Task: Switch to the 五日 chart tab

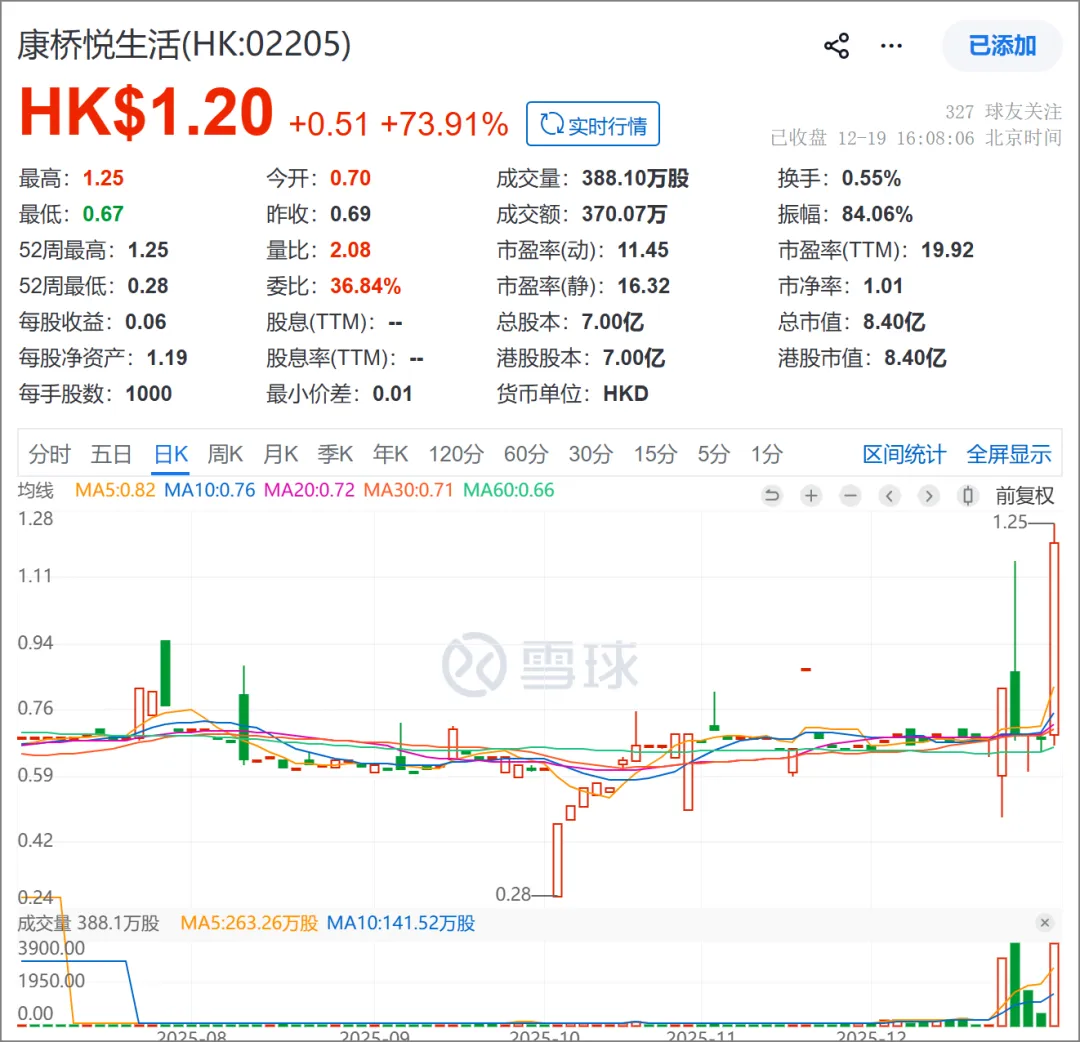Action: 111,454
